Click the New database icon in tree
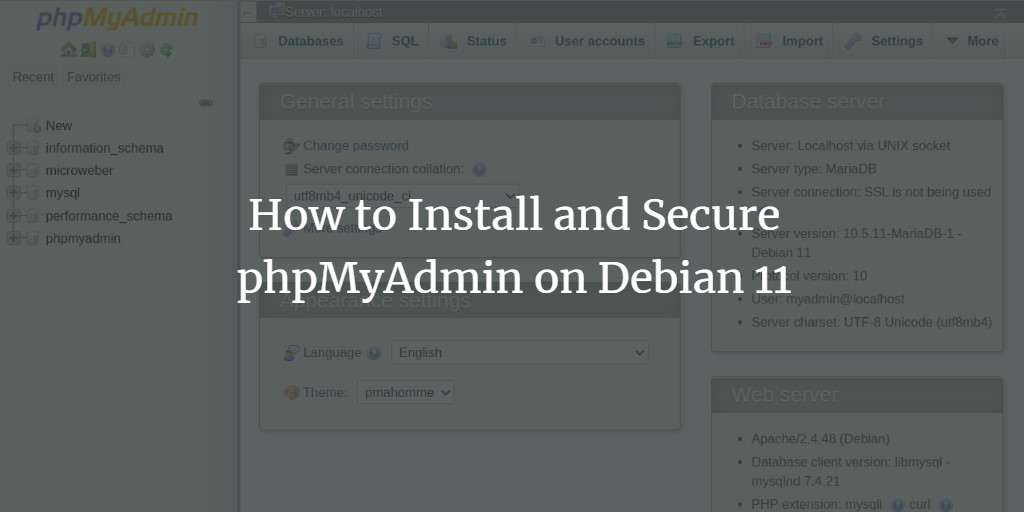Viewport: 1024px width, 512px height. tap(34, 125)
